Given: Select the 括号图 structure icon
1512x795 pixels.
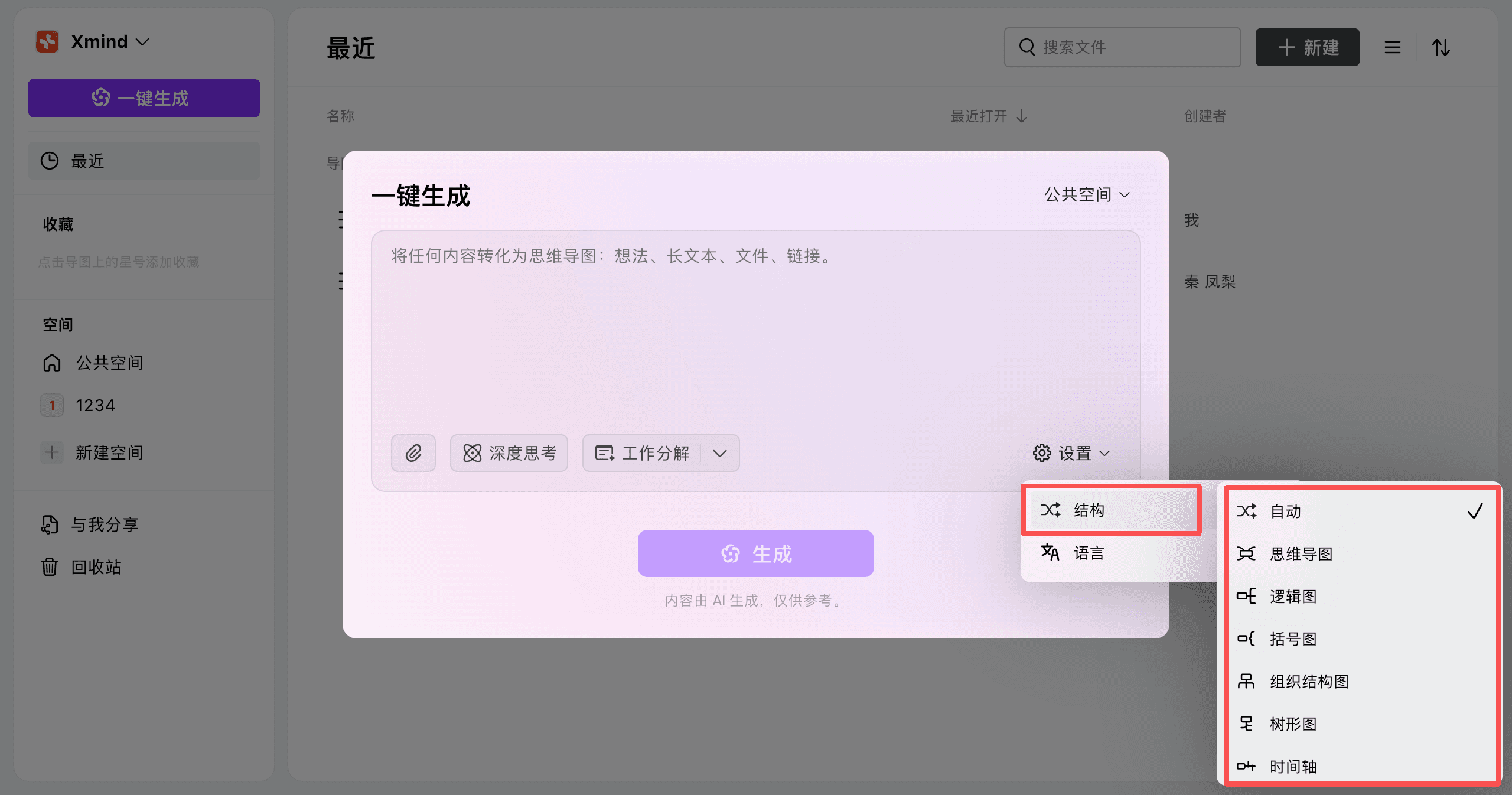Looking at the screenshot, I should pos(1247,639).
